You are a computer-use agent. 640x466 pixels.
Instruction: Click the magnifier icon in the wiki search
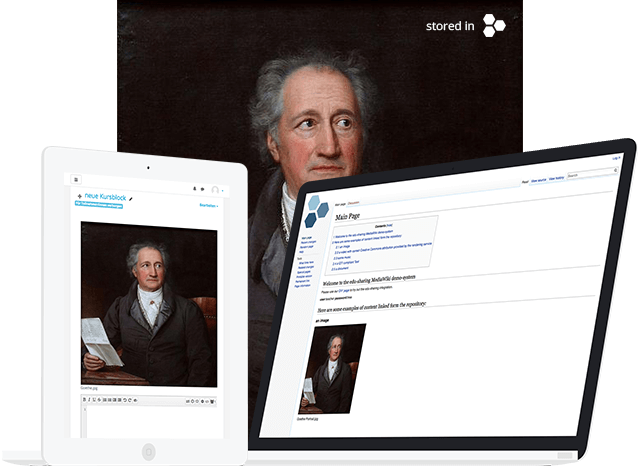point(616,170)
